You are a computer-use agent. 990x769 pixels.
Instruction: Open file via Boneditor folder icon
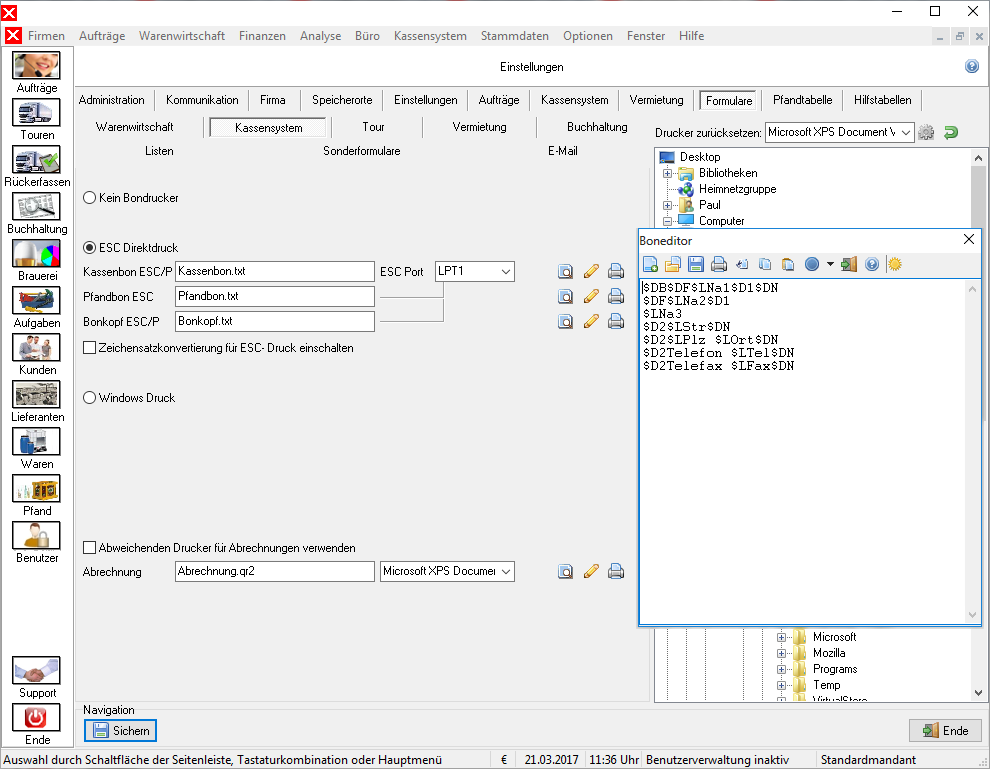(x=673, y=265)
